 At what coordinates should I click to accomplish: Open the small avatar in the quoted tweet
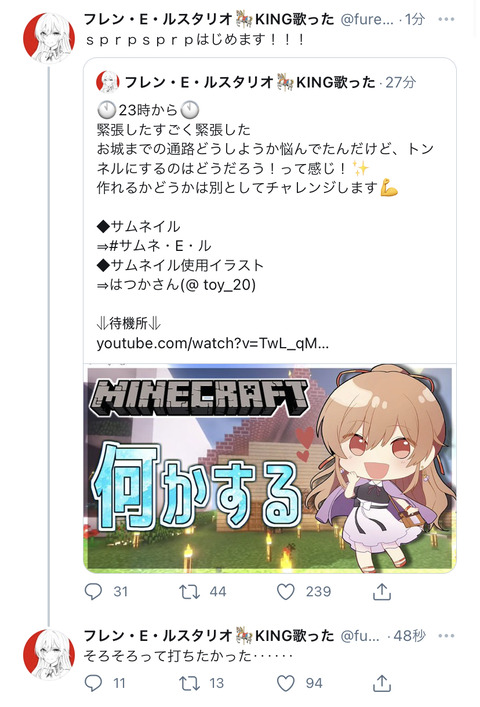pyautogui.click(x=108, y=82)
